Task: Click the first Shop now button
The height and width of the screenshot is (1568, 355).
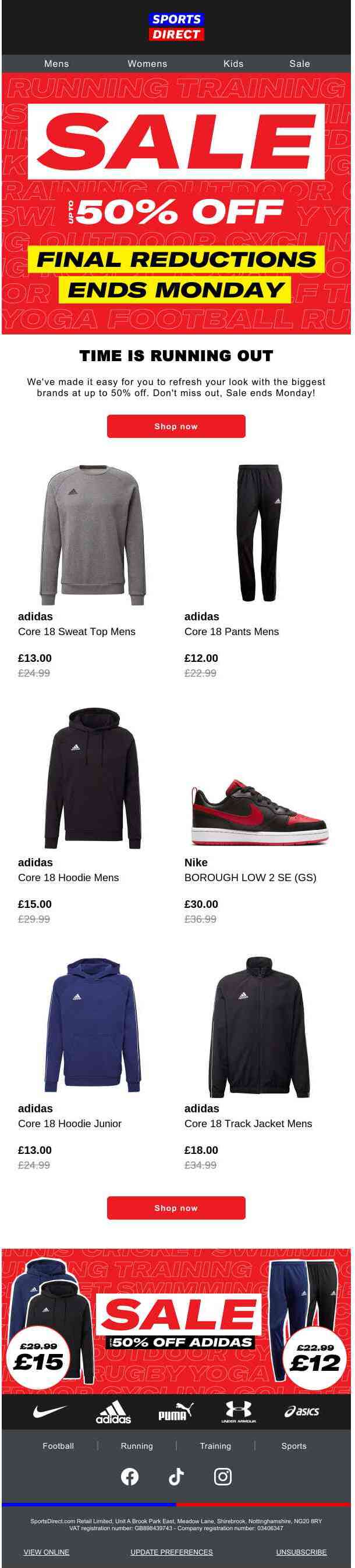Action: [x=176, y=426]
